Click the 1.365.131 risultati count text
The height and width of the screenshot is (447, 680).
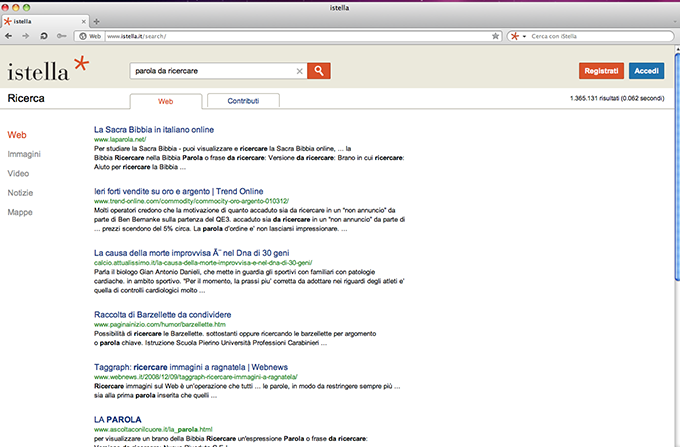[x=617, y=98]
